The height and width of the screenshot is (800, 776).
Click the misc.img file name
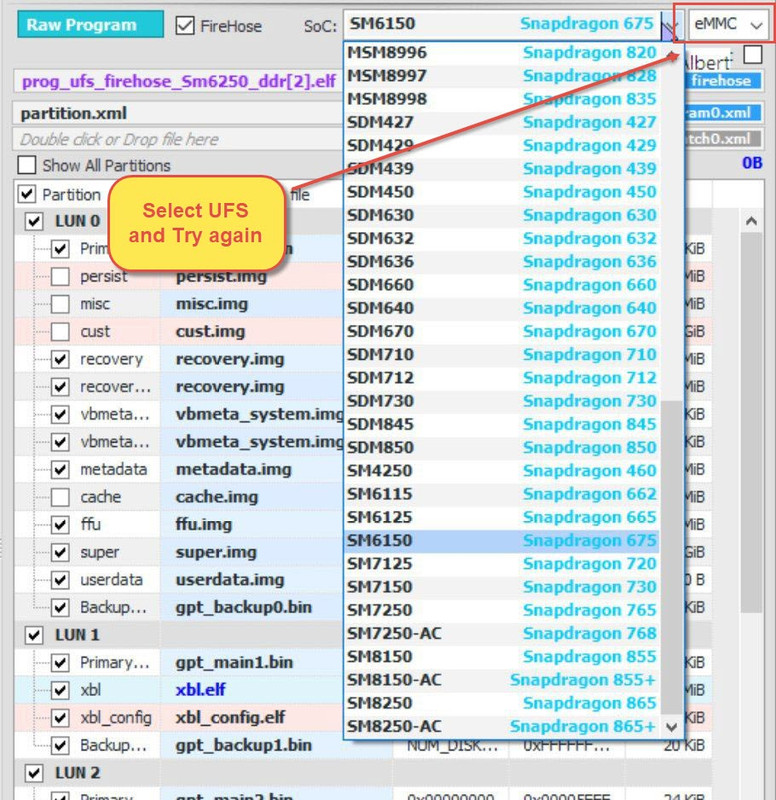coord(212,304)
